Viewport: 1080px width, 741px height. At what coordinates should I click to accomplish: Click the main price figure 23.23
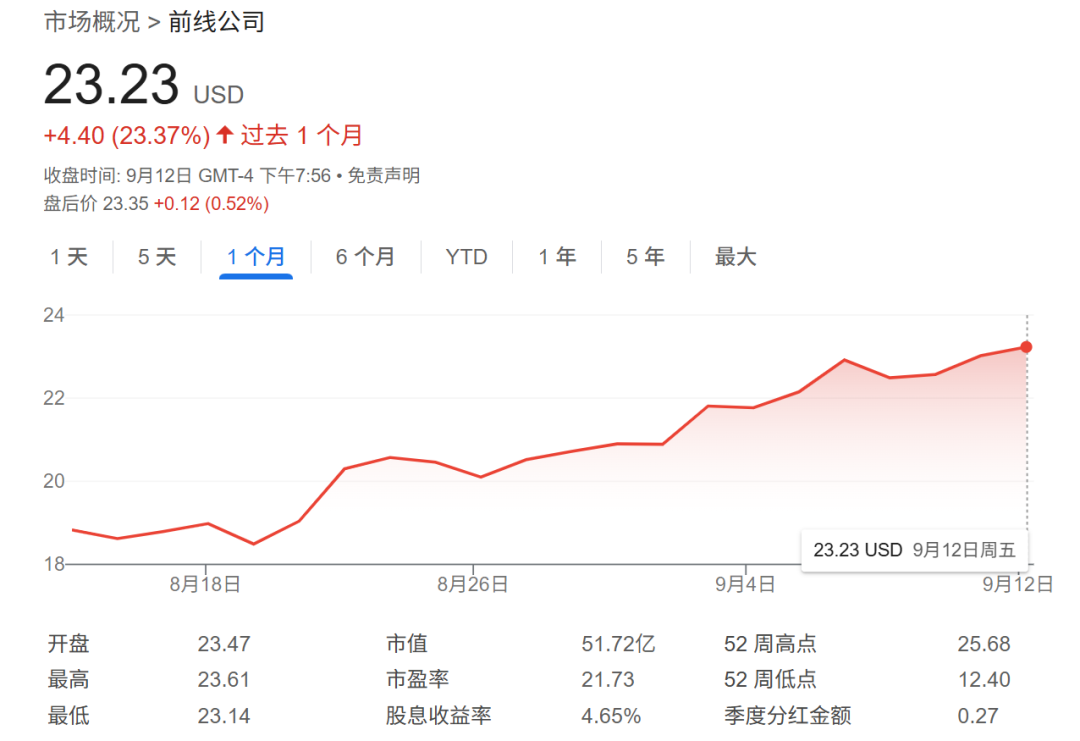(x=110, y=85)
